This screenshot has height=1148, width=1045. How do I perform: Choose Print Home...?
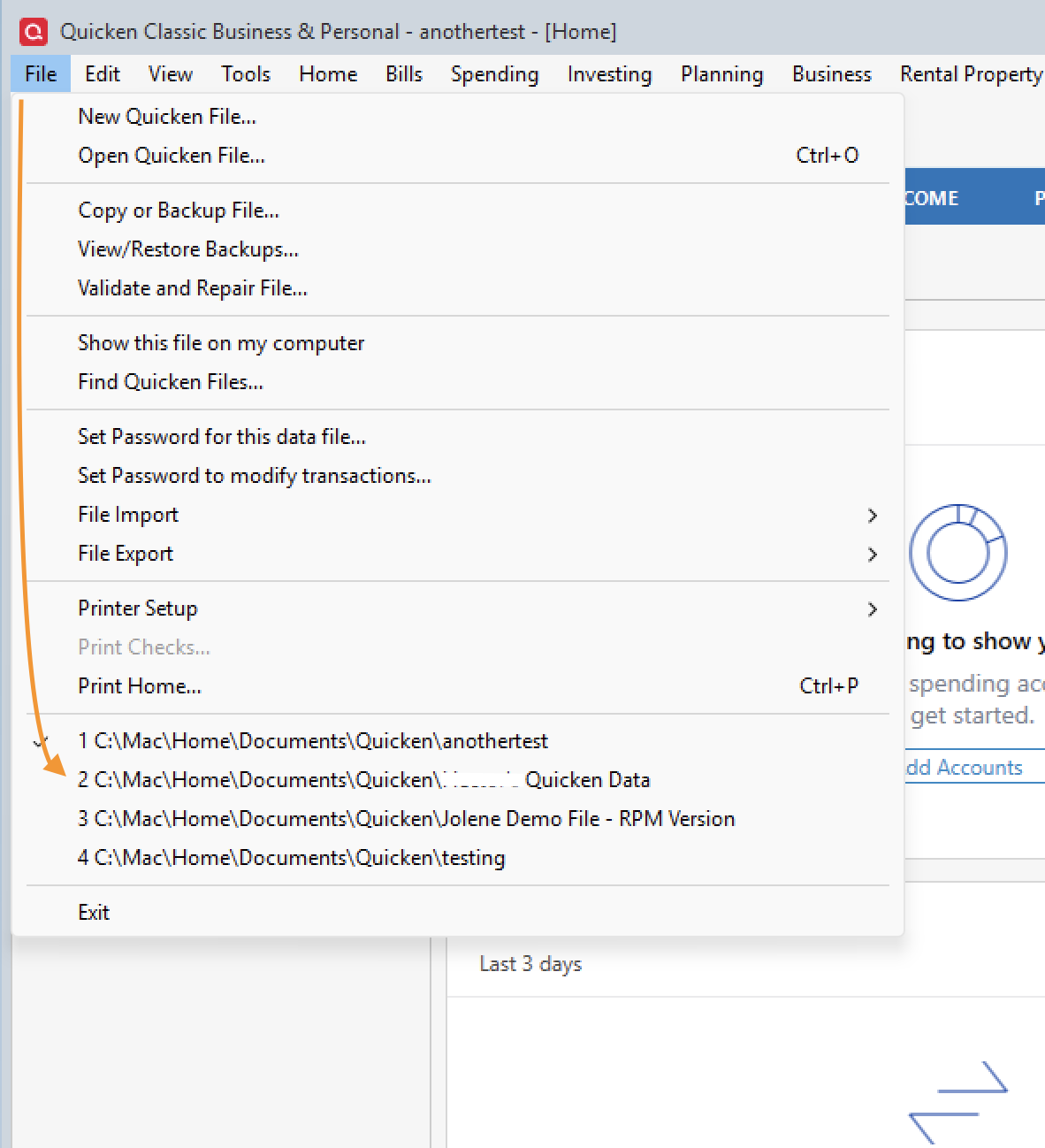point(458,686)
